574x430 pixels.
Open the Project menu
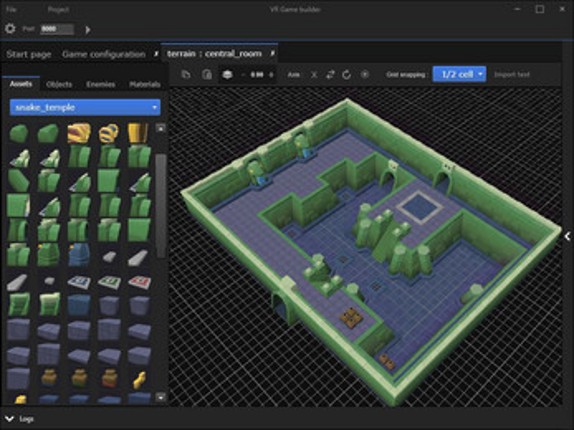tap(58, 9)
